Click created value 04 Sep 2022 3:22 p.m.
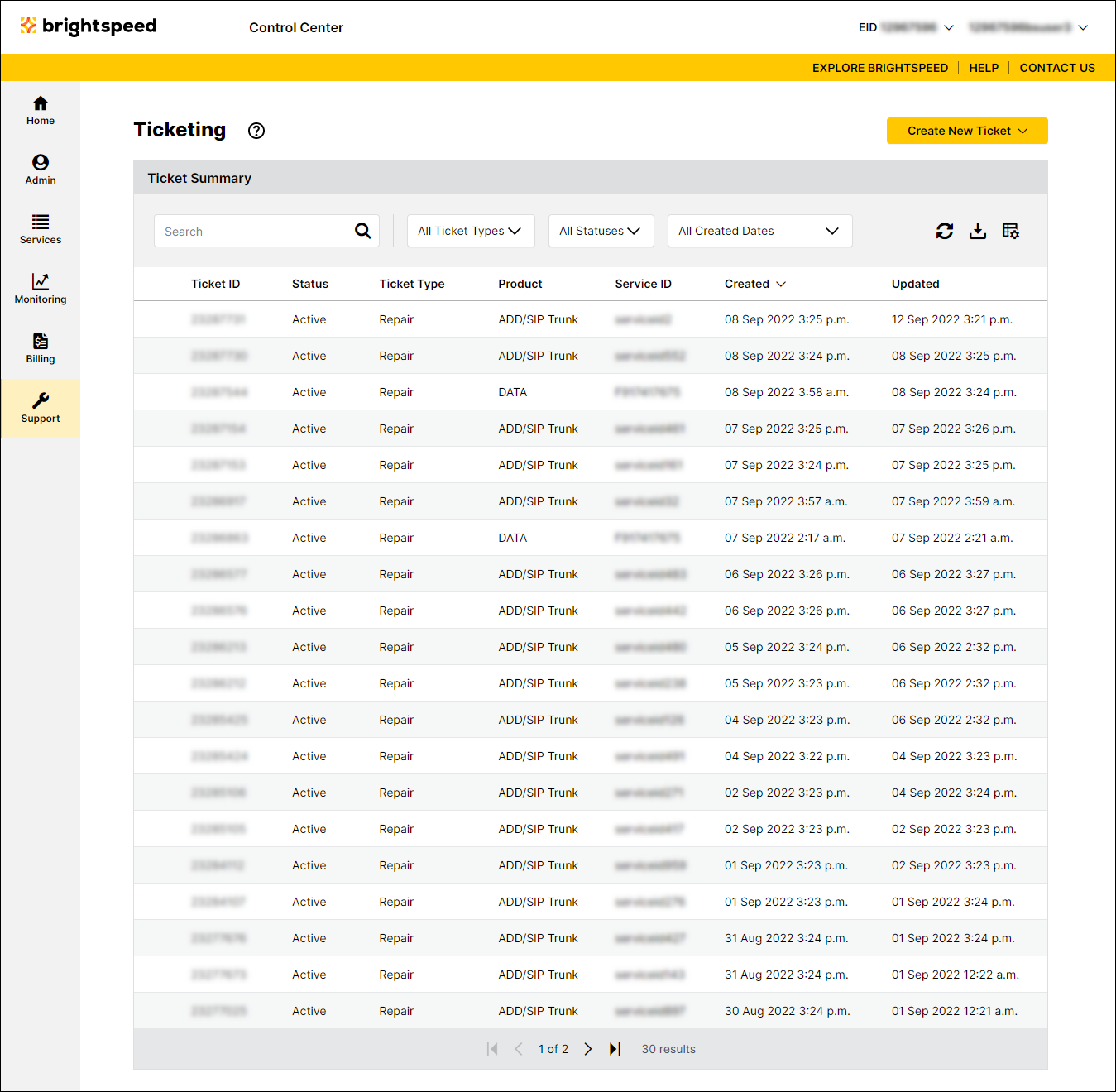 (787, 756)
